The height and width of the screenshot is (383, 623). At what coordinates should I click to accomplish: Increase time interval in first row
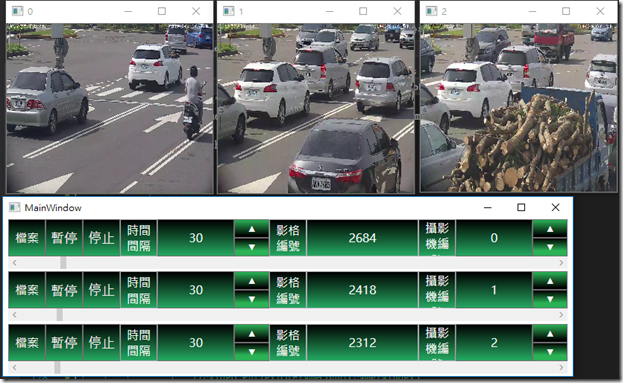[x=252, y=229]
